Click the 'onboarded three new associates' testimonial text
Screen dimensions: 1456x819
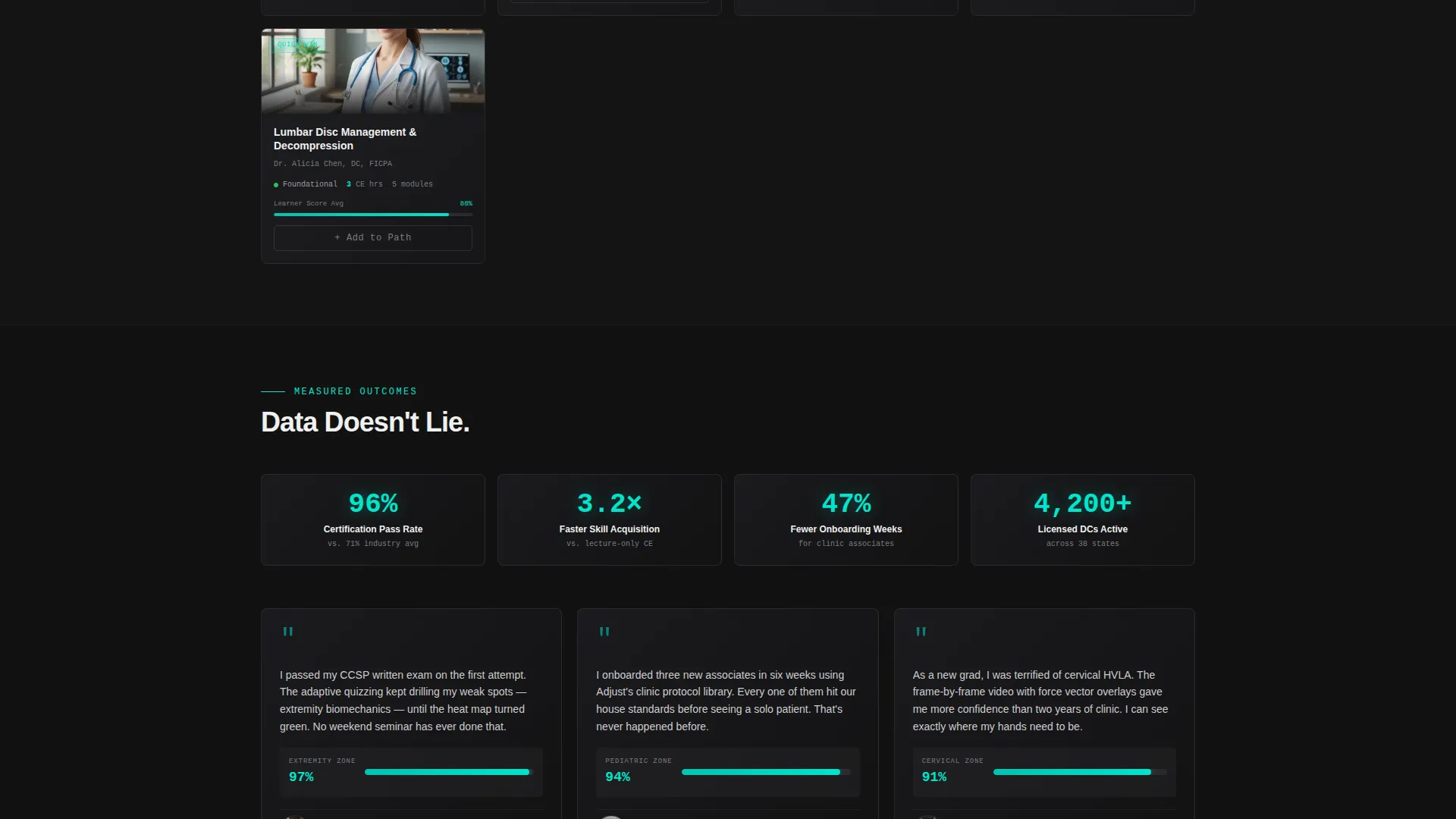tap(726, 701)
